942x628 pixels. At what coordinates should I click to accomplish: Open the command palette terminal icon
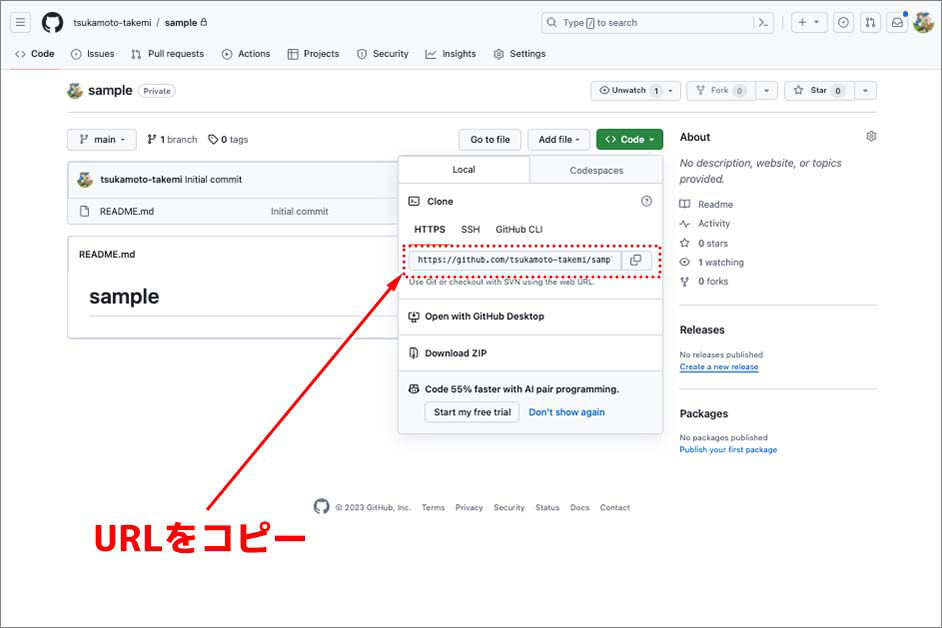(x=763, y=22)
